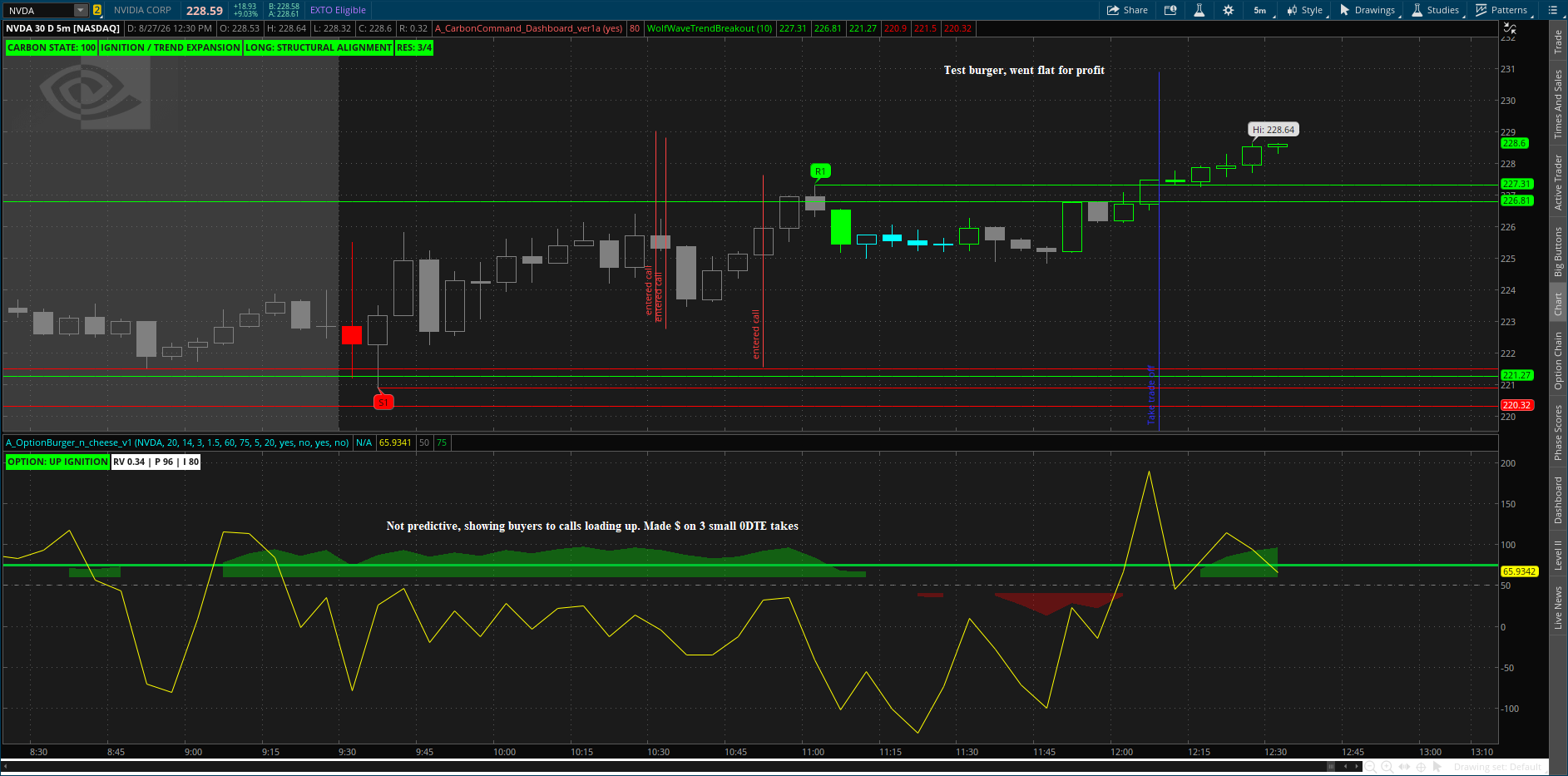Open chart settings with the gear icon
Image resolution: width=1568 pixels, height=776 pixels.
(1229, 10)
